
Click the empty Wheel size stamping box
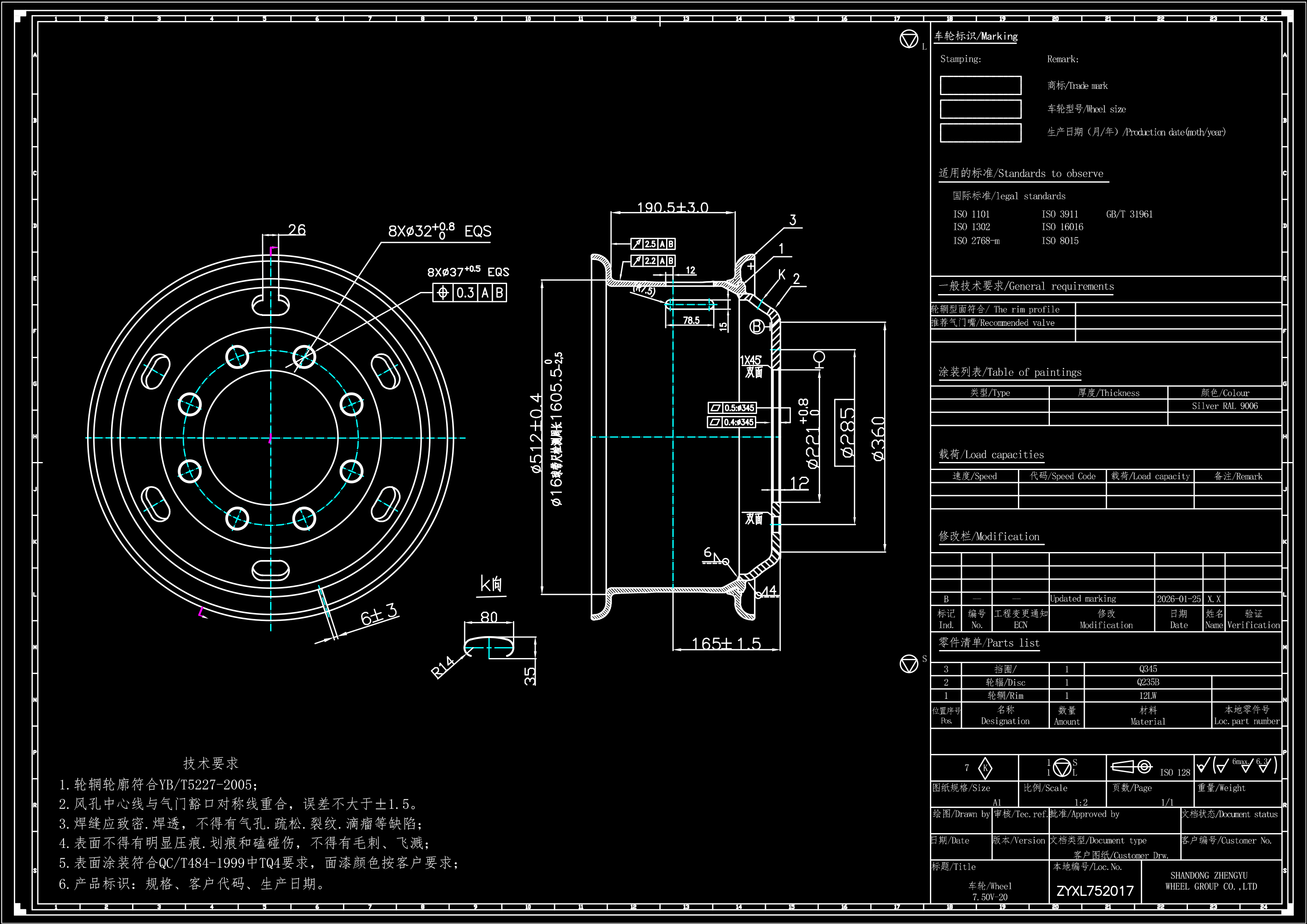click(980, 109)
